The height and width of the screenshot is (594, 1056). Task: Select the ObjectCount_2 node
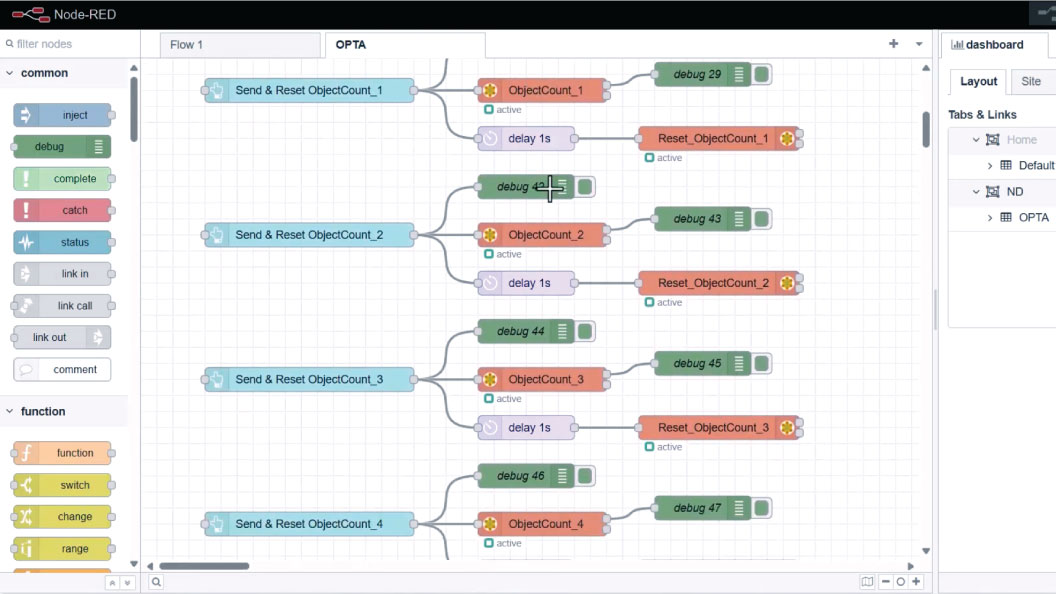pyautogui.click(x=544, y=235)
